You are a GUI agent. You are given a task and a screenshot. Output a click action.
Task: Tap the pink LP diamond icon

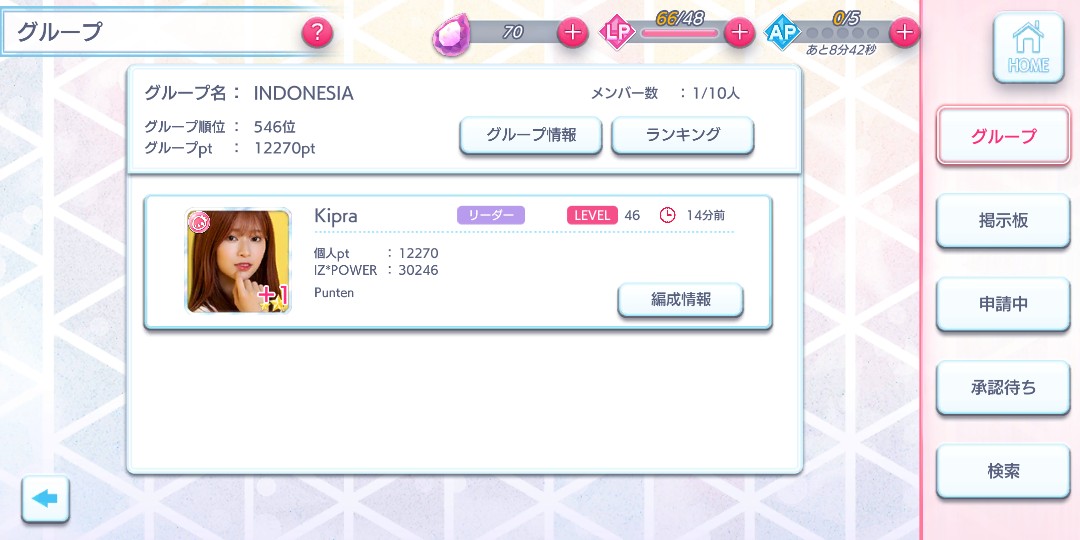pyautogui.click(x=616, y=32)
